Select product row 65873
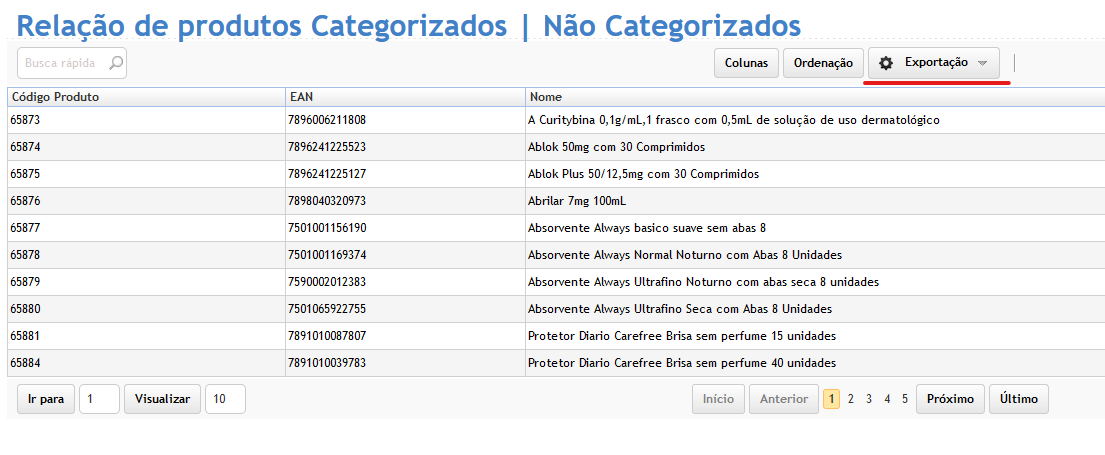Screen dimensions: 1105x455 click(26, 120)
